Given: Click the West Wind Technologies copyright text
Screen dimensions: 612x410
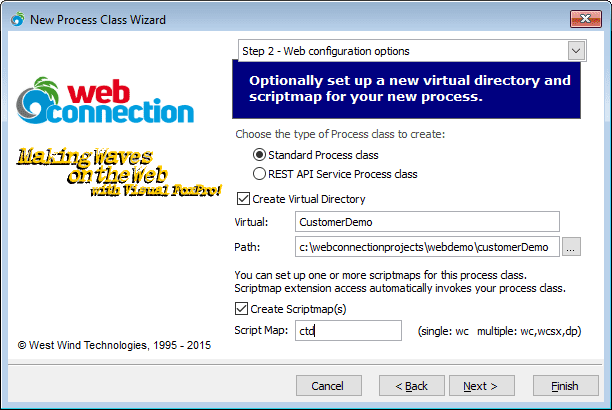Looking at the screenshot, I should [114, 345].
